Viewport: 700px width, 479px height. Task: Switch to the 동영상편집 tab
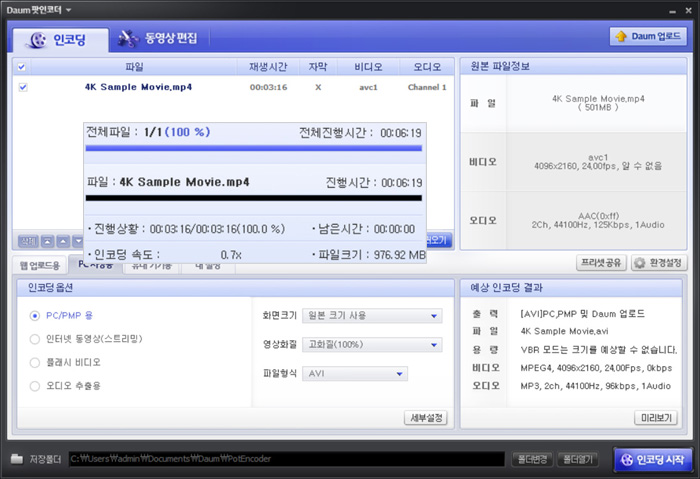coord(158,39)
